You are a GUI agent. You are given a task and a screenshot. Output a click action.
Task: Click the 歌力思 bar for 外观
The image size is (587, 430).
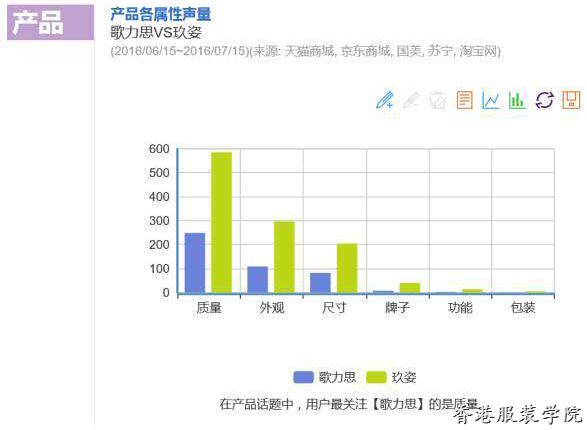pyautogui.click(x=258, y=280)
